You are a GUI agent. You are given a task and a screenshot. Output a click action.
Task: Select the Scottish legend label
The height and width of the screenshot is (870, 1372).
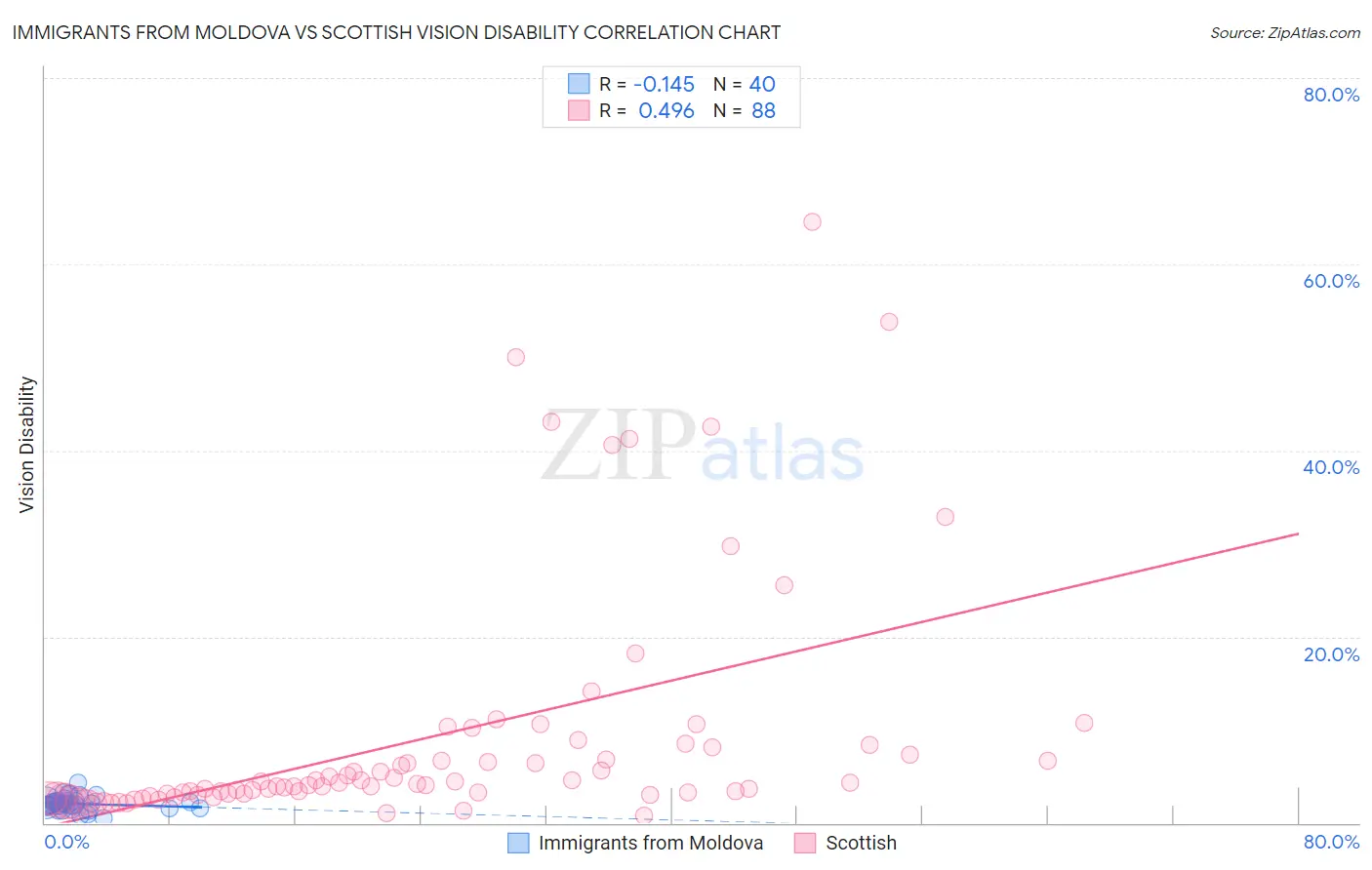tap(861, 843)
